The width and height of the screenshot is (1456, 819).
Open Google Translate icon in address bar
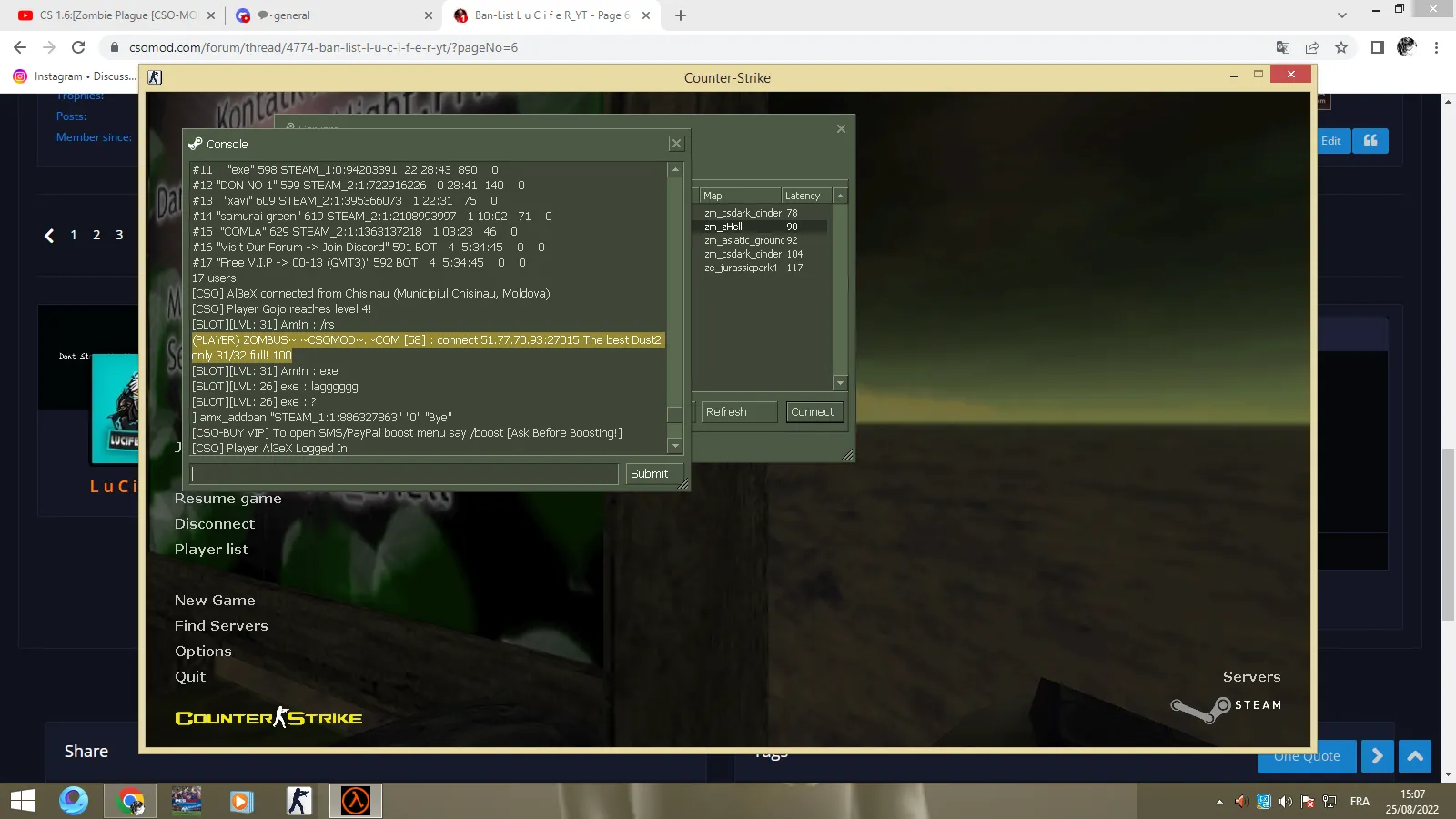[1283, 47]
